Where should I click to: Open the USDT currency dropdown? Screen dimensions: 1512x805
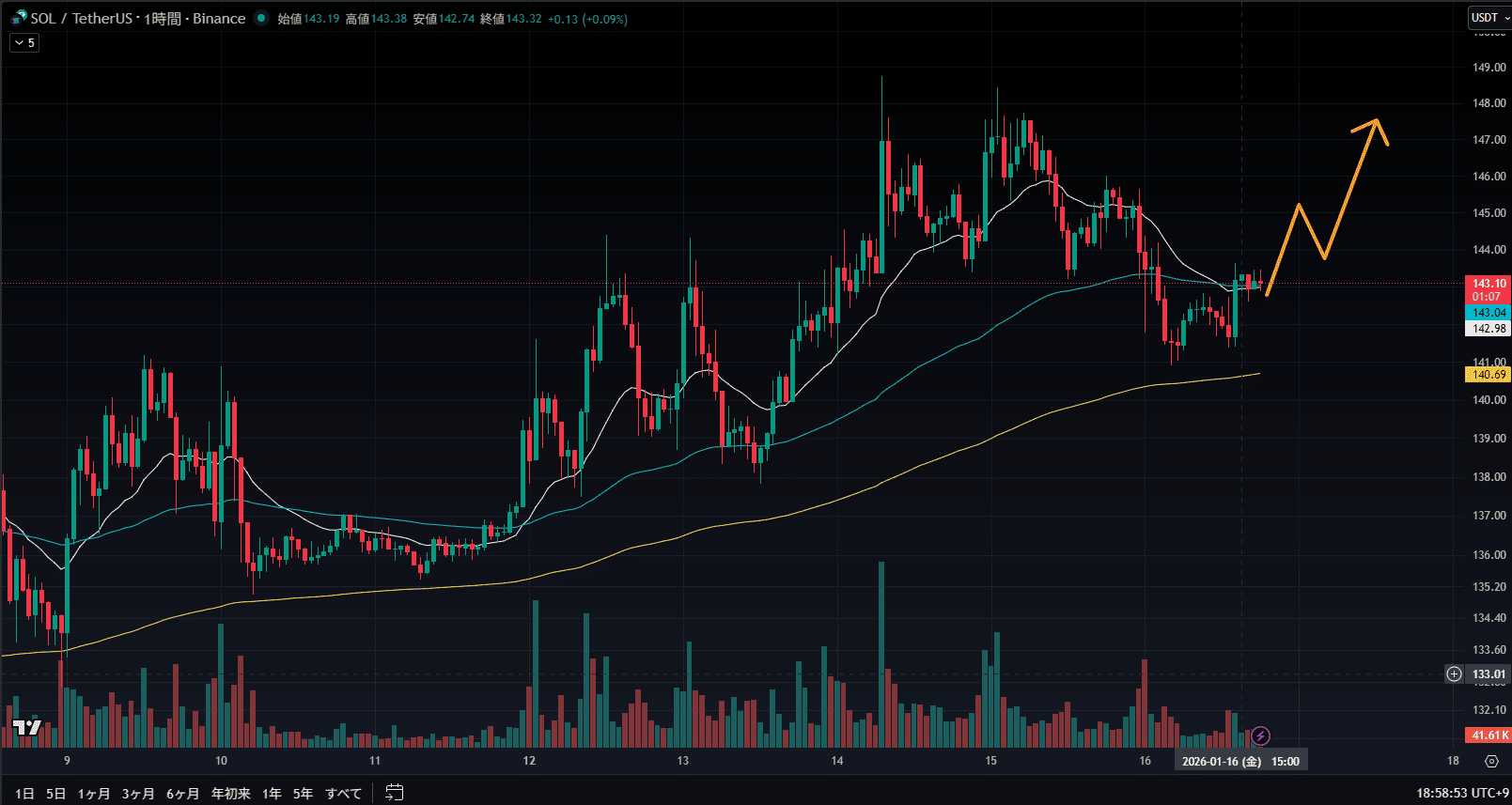(x=1489, y=18)
